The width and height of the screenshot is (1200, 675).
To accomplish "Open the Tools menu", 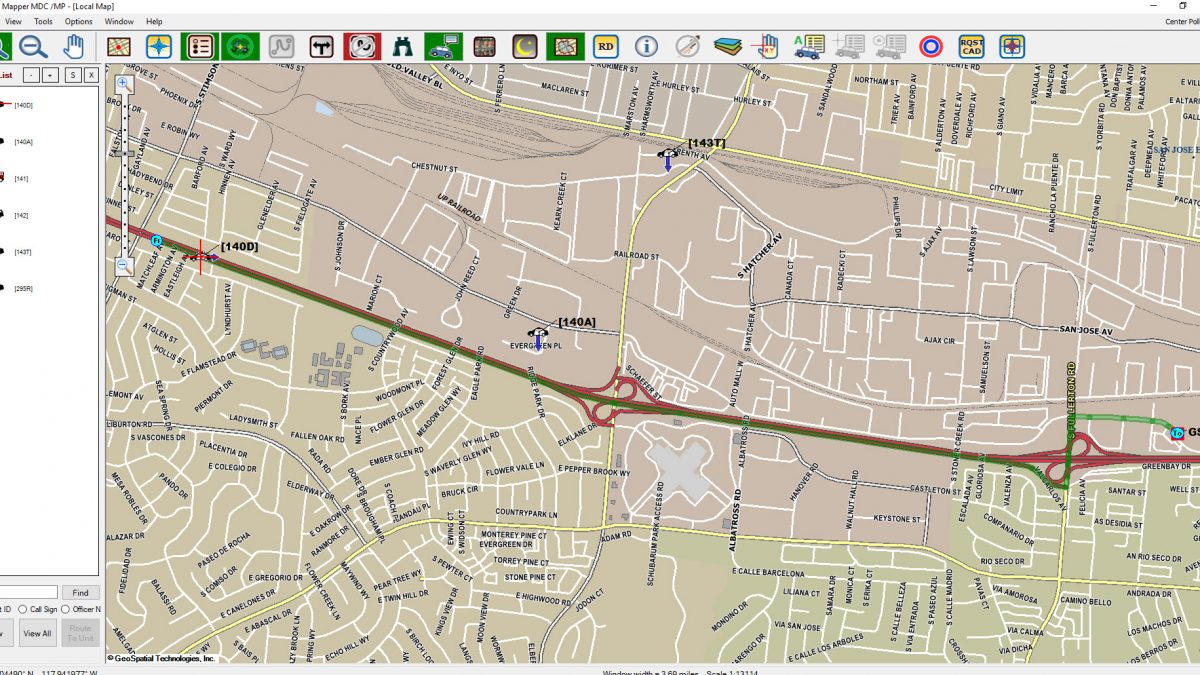I will tap(43, 21).
